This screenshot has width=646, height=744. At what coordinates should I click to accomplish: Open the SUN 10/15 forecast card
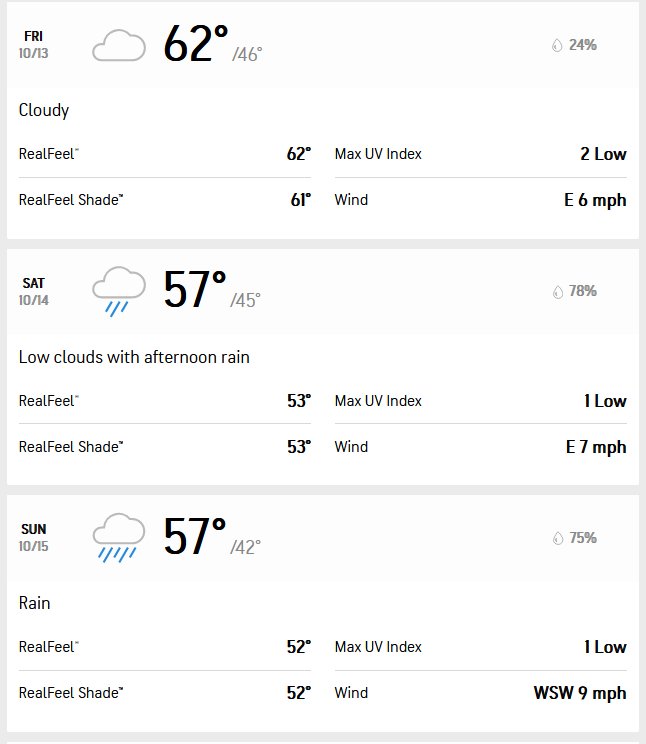[x=323, y=614]
